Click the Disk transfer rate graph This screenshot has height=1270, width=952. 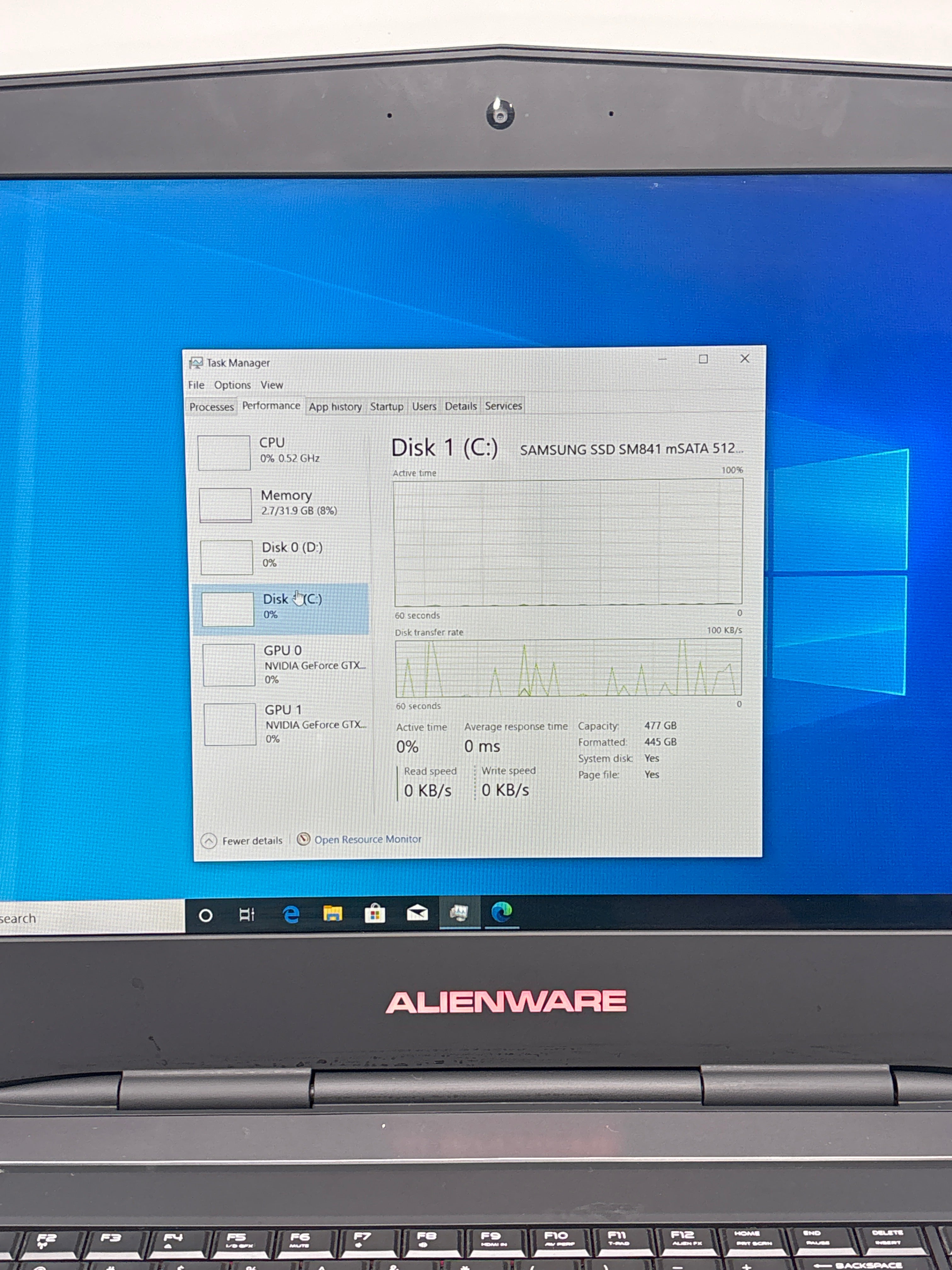569,668
